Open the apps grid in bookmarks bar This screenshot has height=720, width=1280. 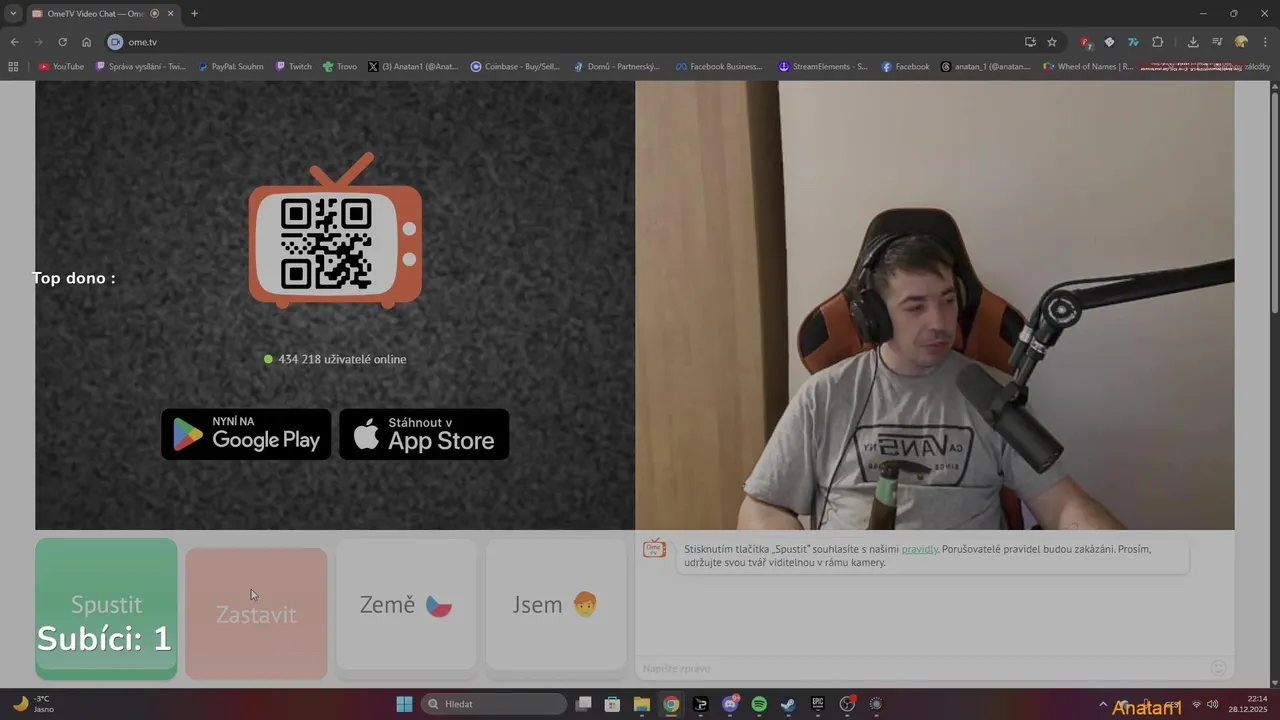(x=13, y=67)
